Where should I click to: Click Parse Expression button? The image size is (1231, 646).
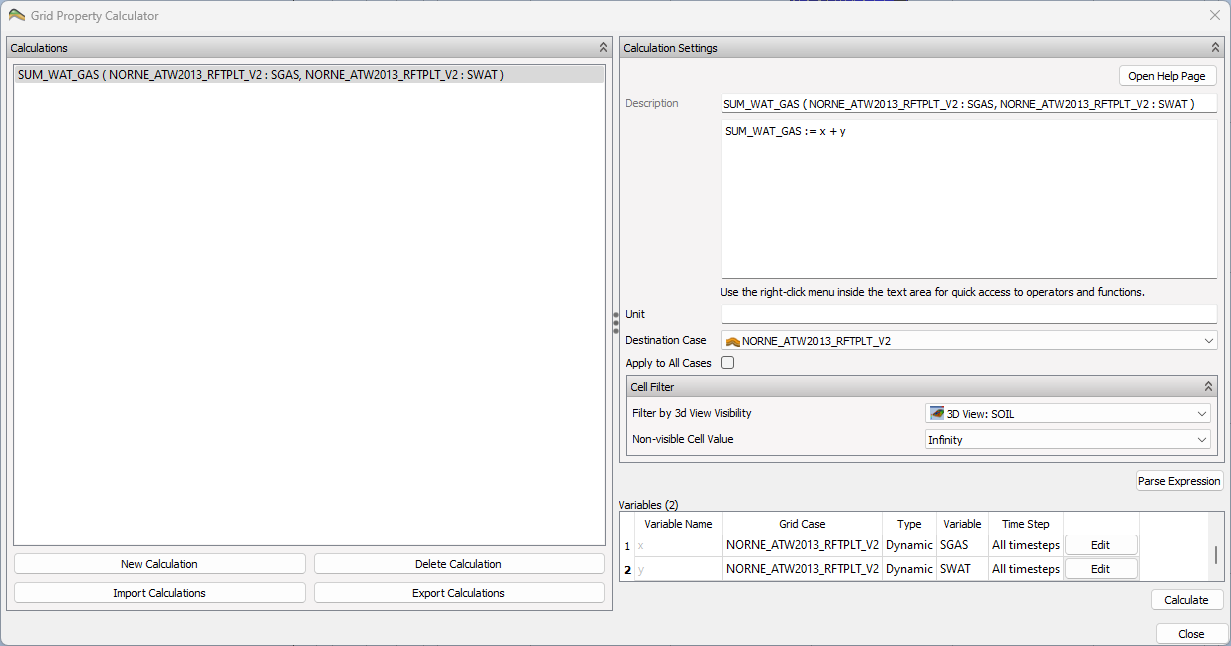click(1179, 481)
